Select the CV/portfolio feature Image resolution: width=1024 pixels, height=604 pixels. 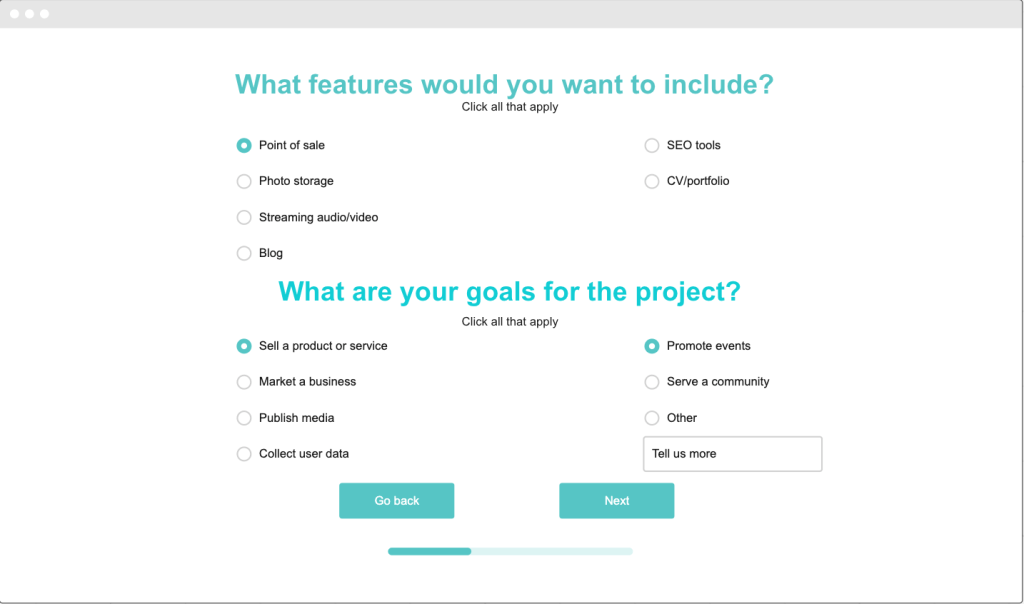tap(652, 182)
